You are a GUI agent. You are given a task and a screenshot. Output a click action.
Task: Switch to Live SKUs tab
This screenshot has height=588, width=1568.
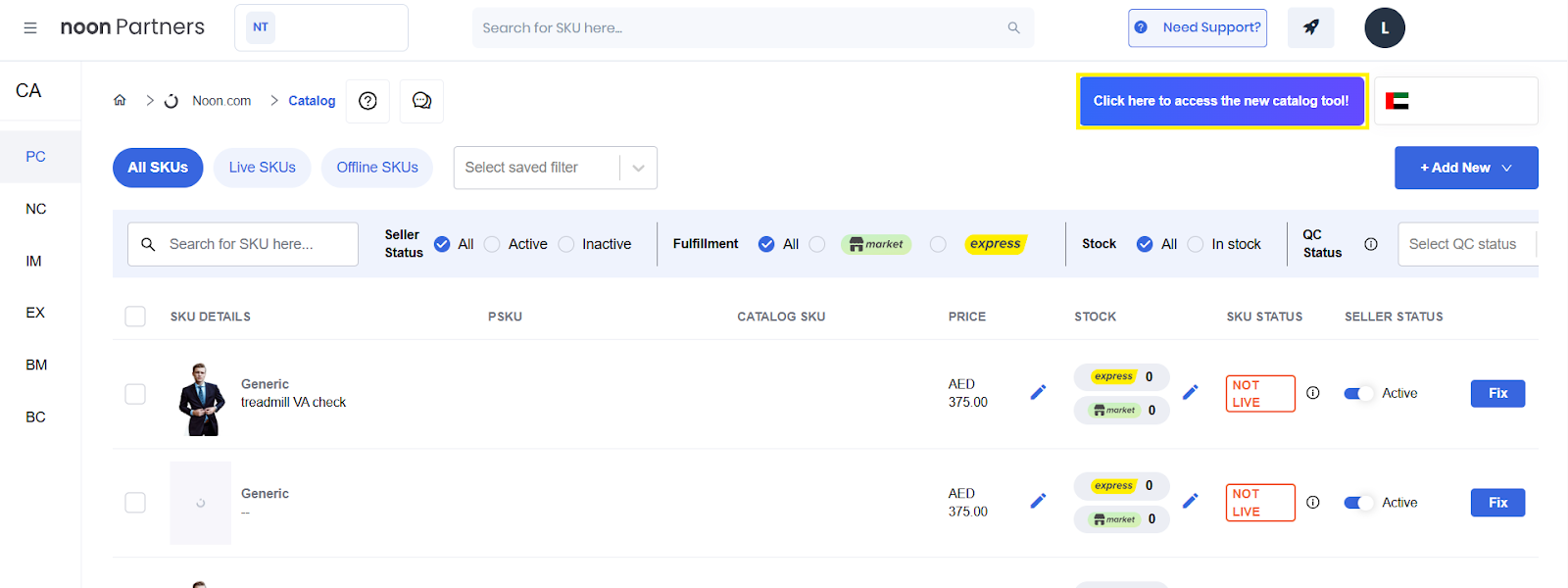[263, 168]
